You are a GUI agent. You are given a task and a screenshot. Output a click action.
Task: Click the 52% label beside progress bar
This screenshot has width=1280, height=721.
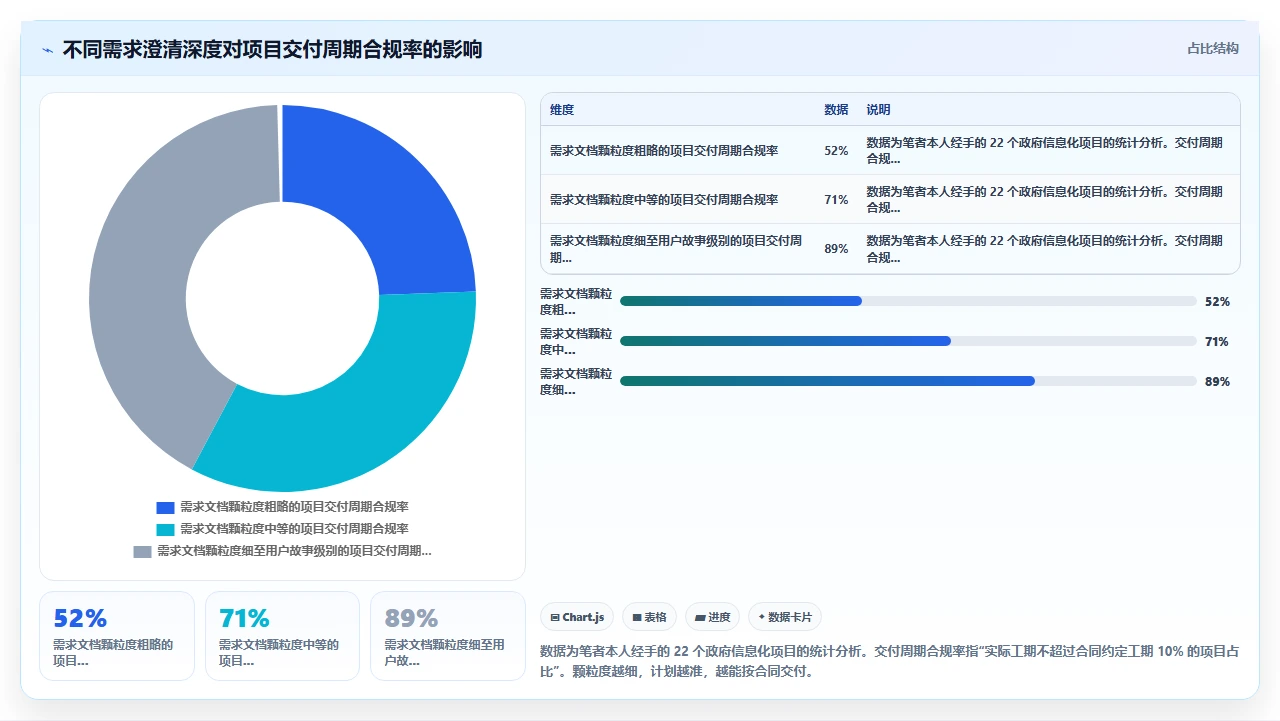point(1217,301)
